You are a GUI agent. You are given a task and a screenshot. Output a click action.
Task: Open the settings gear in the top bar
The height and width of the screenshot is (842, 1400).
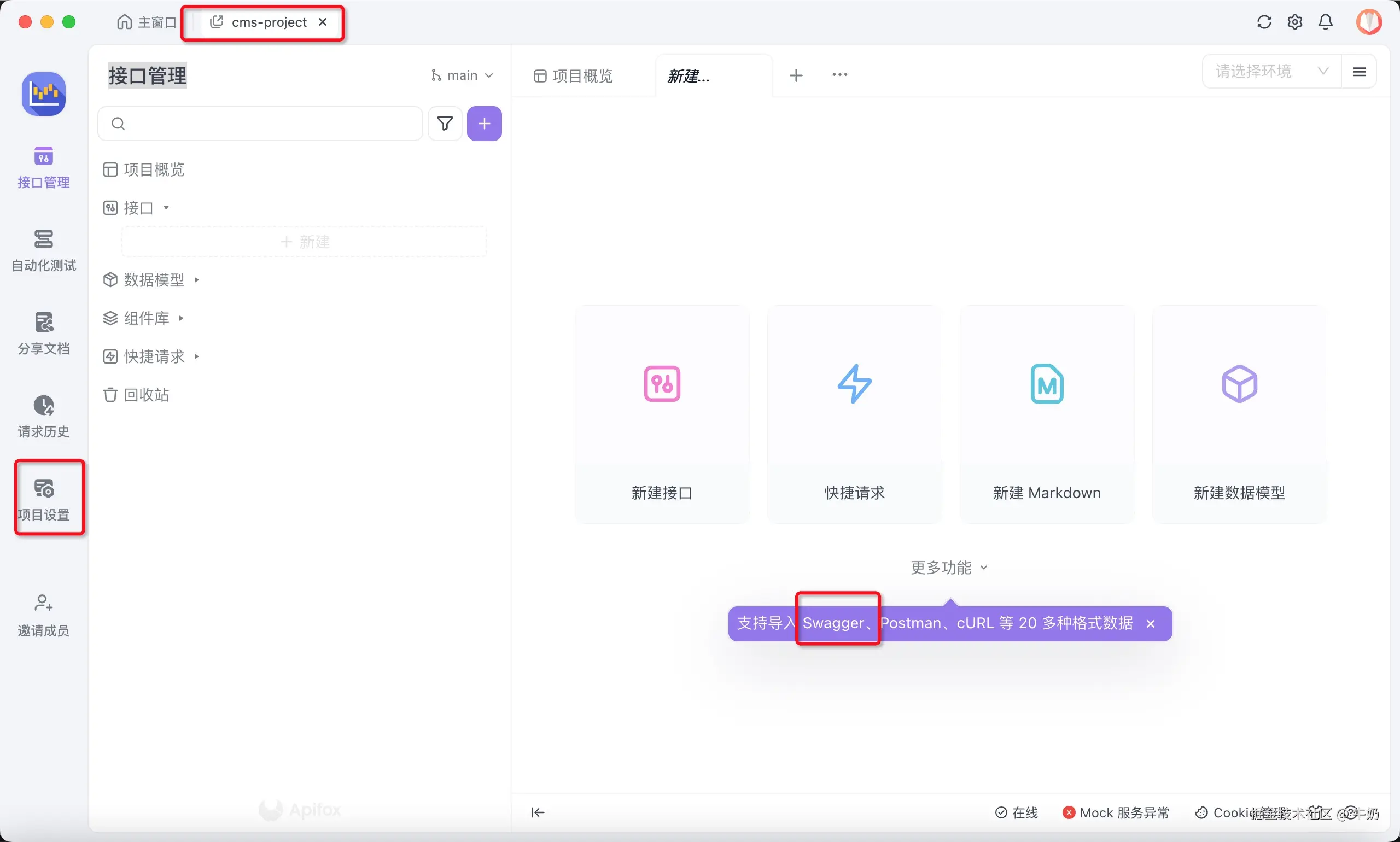1294,21
